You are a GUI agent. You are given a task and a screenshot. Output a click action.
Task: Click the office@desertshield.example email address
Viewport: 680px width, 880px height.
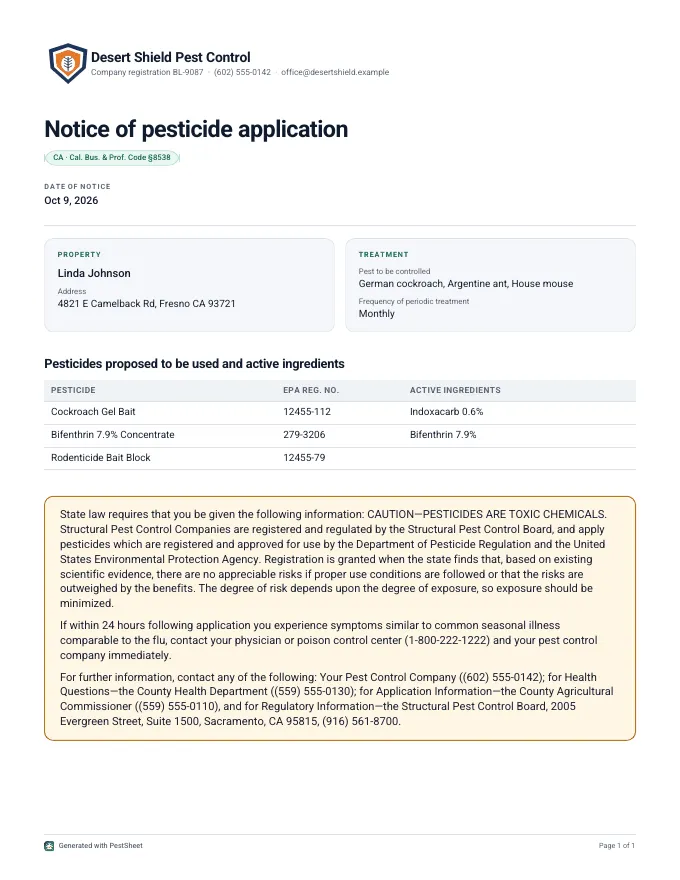coord(335,72)
